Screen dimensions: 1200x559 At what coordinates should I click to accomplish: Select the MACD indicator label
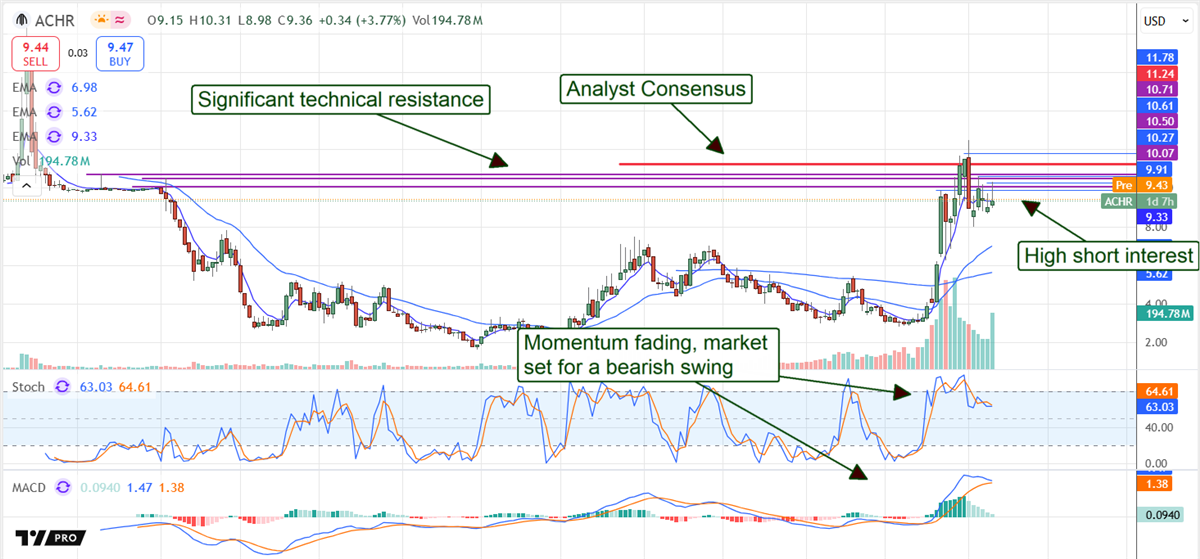28,487
